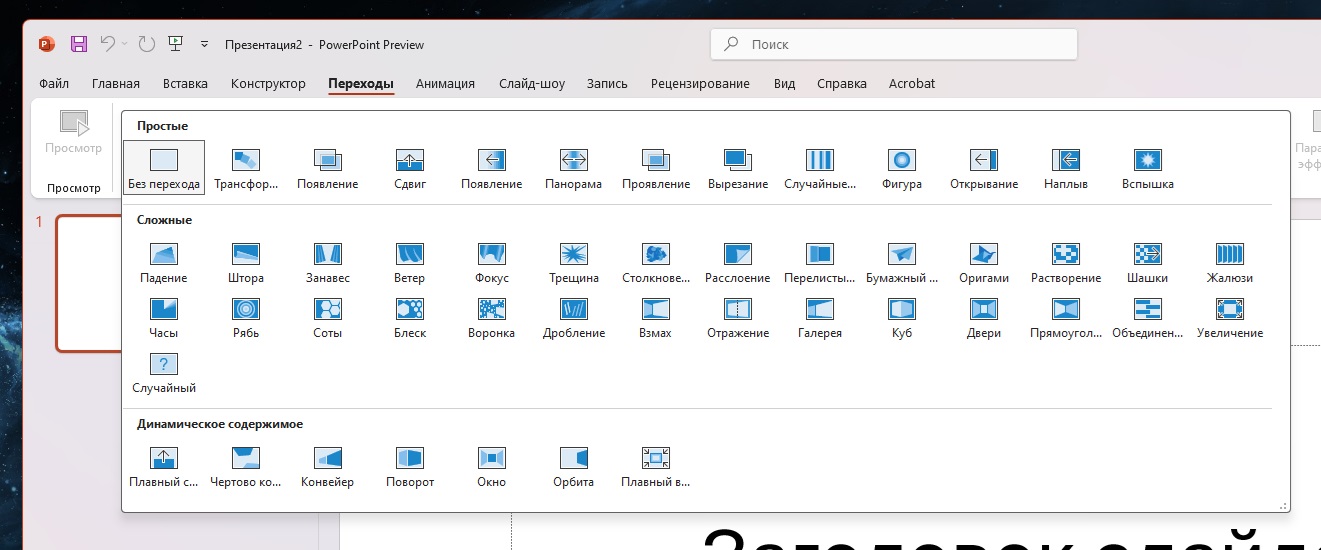Open the Рецензирование tab
1321x550 pixels.
(700, 84)
